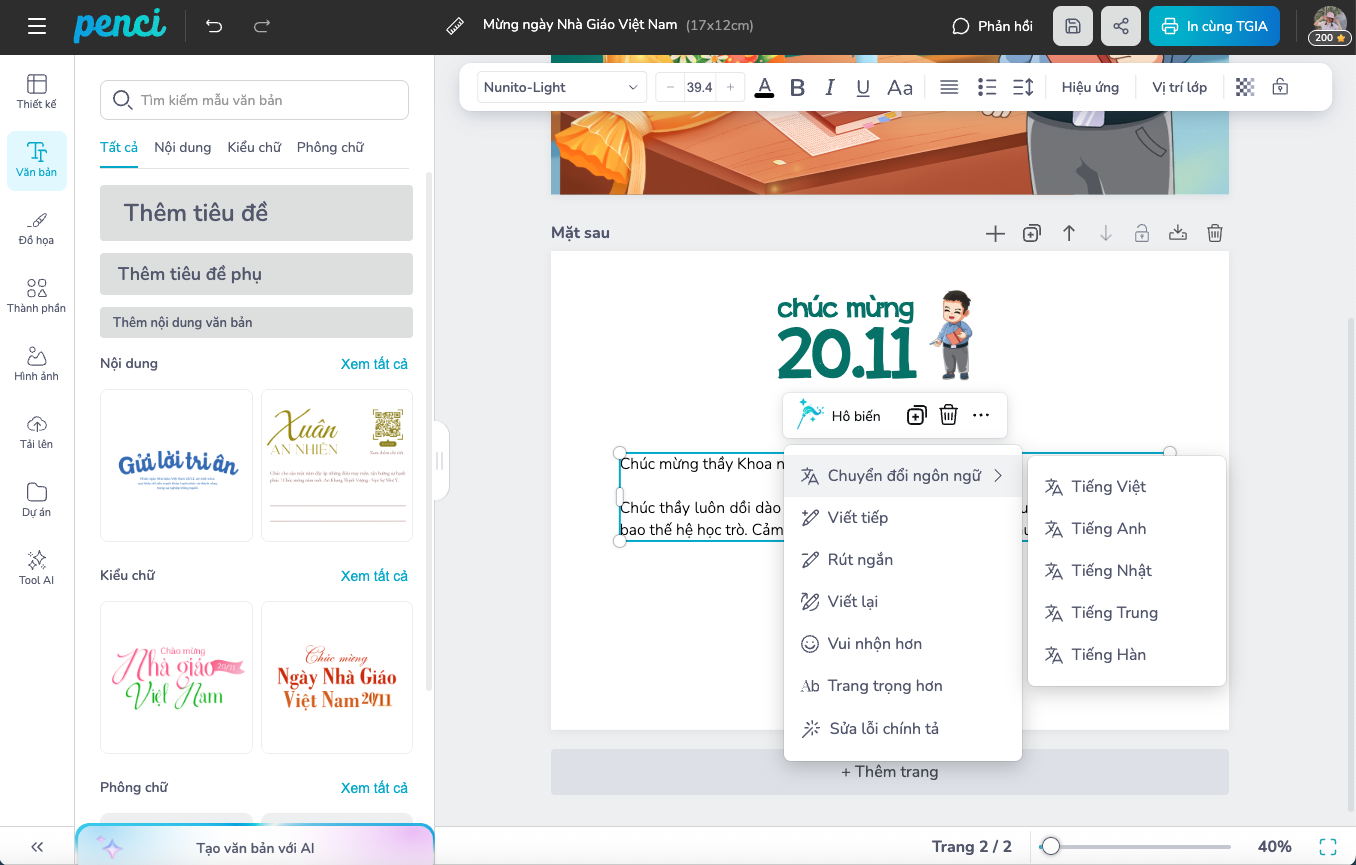Screen dimensions: 1356x865
Task: Open the text color picker
Action: (764, 87)
